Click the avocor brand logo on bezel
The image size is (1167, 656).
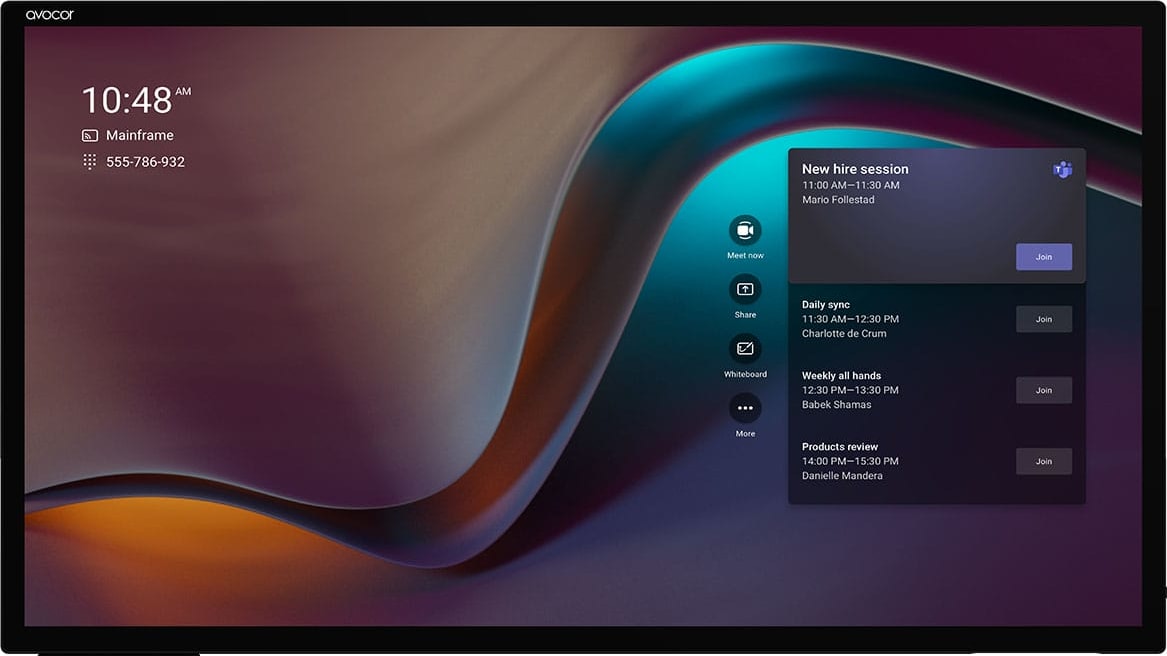pyautogui.click(x=50, y=14)
